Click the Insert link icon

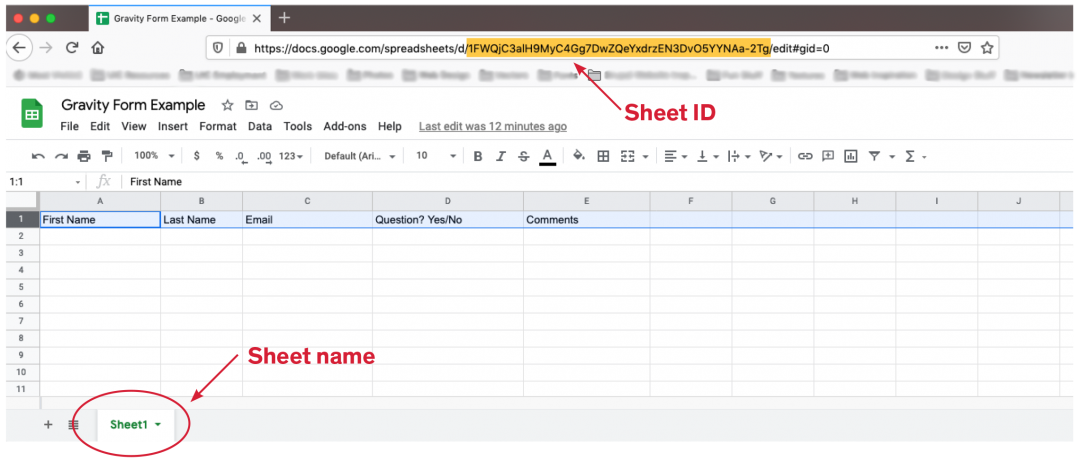coord(805,156)
